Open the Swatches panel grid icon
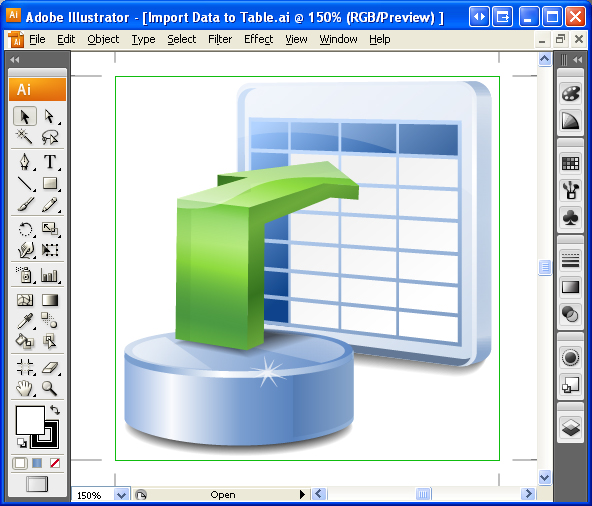 (570, 164)
